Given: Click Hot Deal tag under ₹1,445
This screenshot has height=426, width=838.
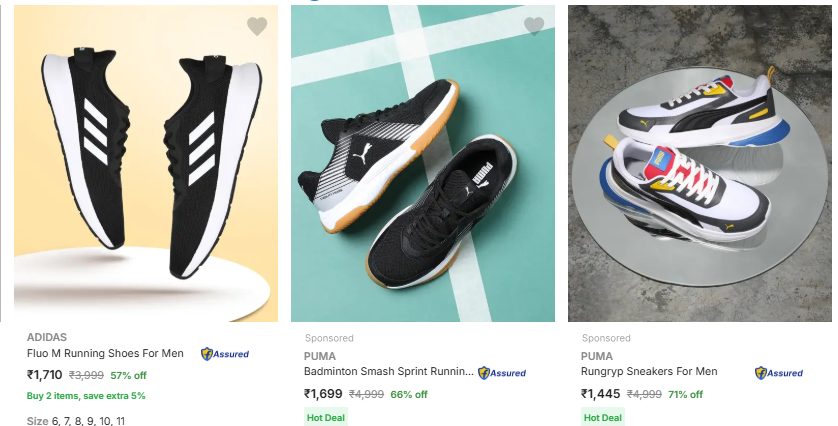Looking at the screenshot, I should coord(603,417).
